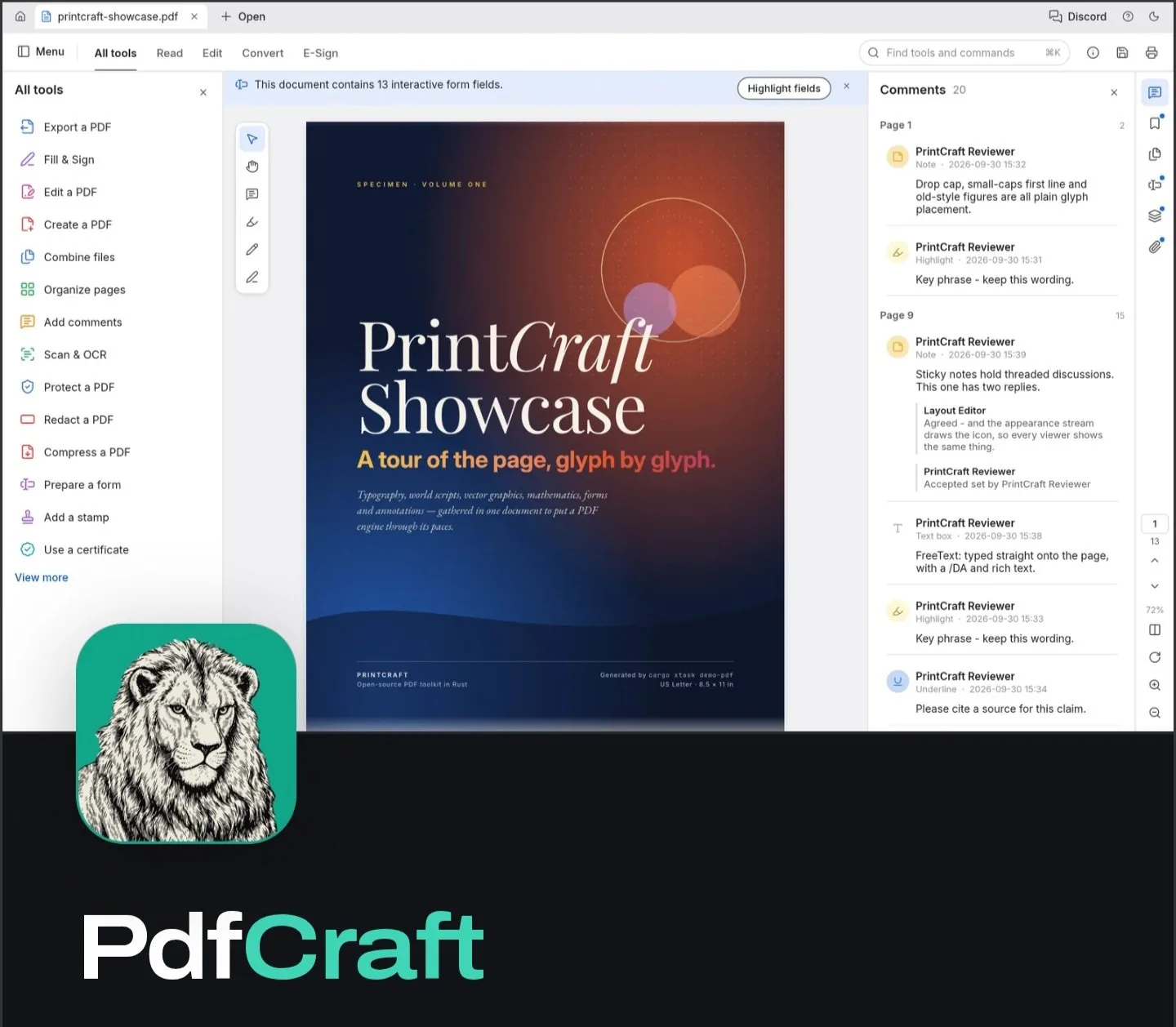Open the Convert tab

[x=263, y=53]
